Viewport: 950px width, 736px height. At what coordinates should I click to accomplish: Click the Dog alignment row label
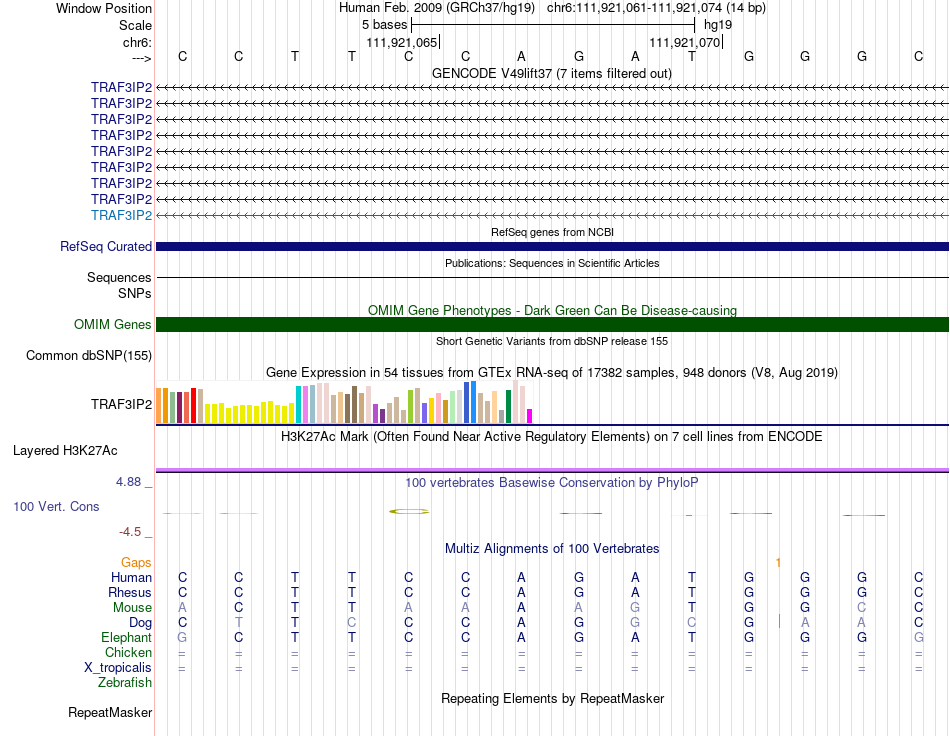click(140, 623)
